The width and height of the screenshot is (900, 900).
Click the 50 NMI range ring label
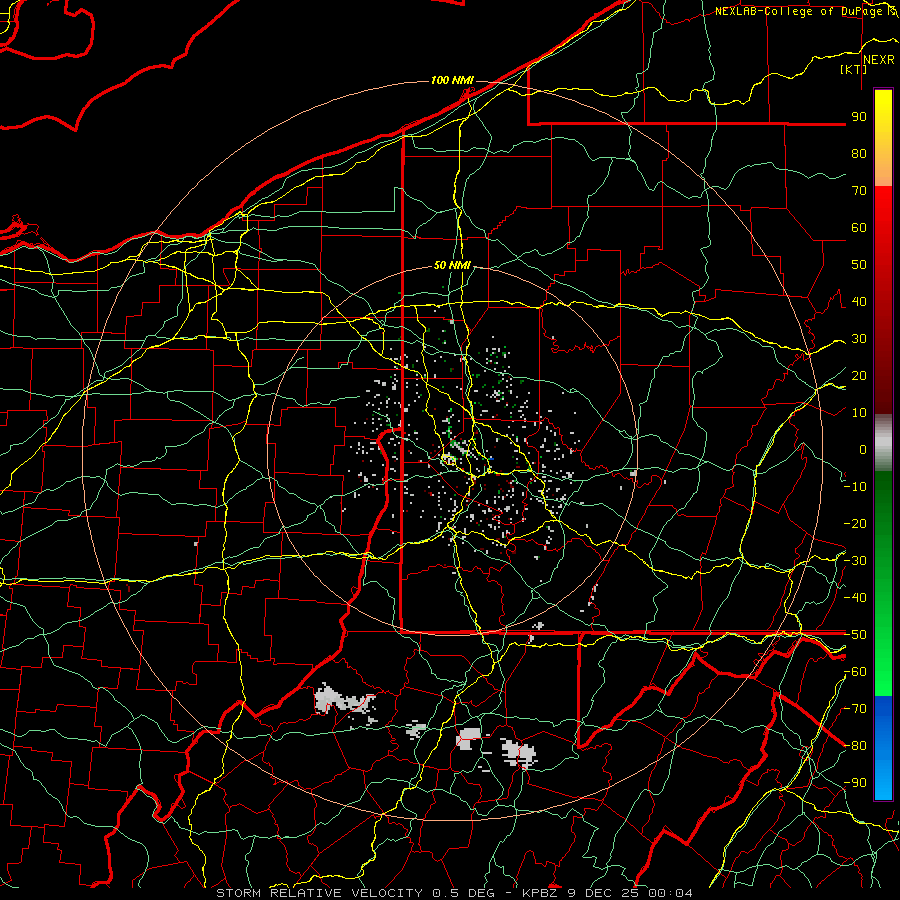coord(452,265)
